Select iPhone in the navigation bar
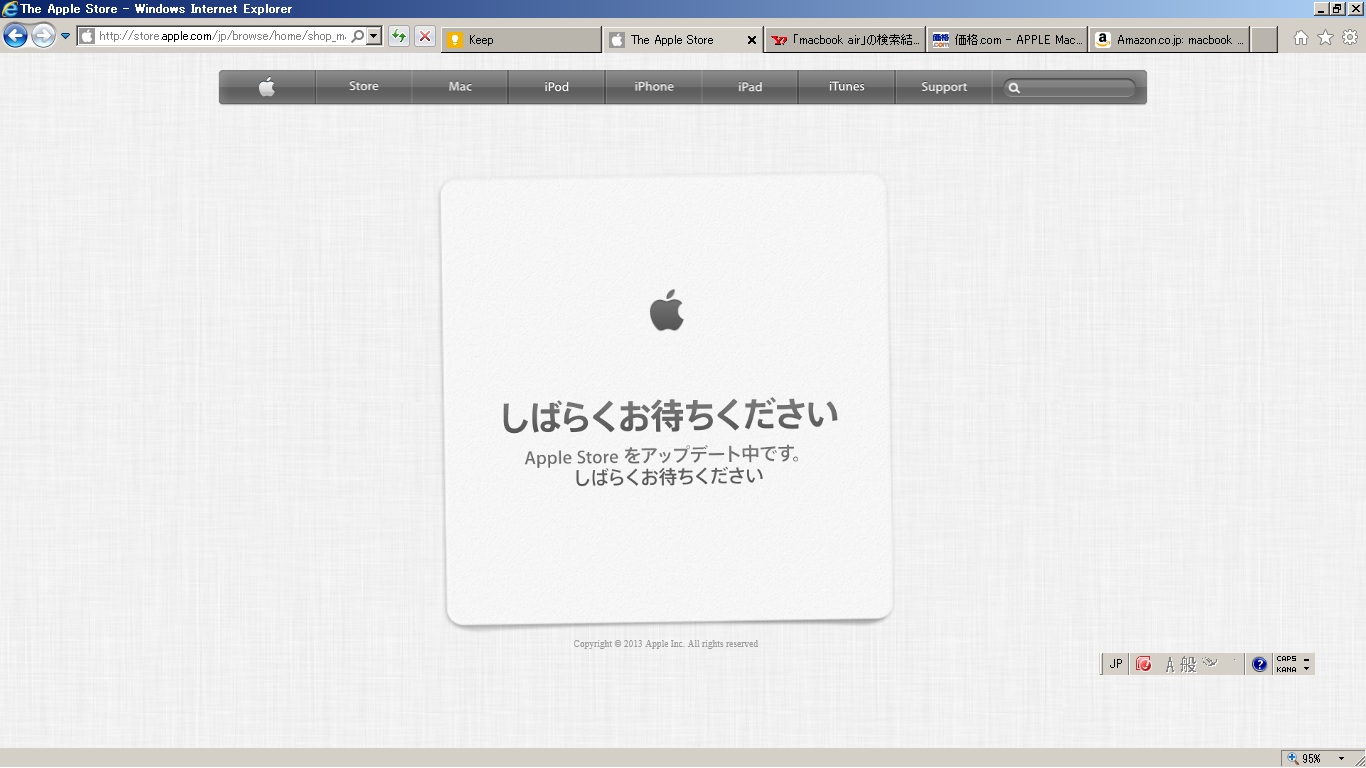The width and height of the screenshot is (1366, 768). [654, 87]
